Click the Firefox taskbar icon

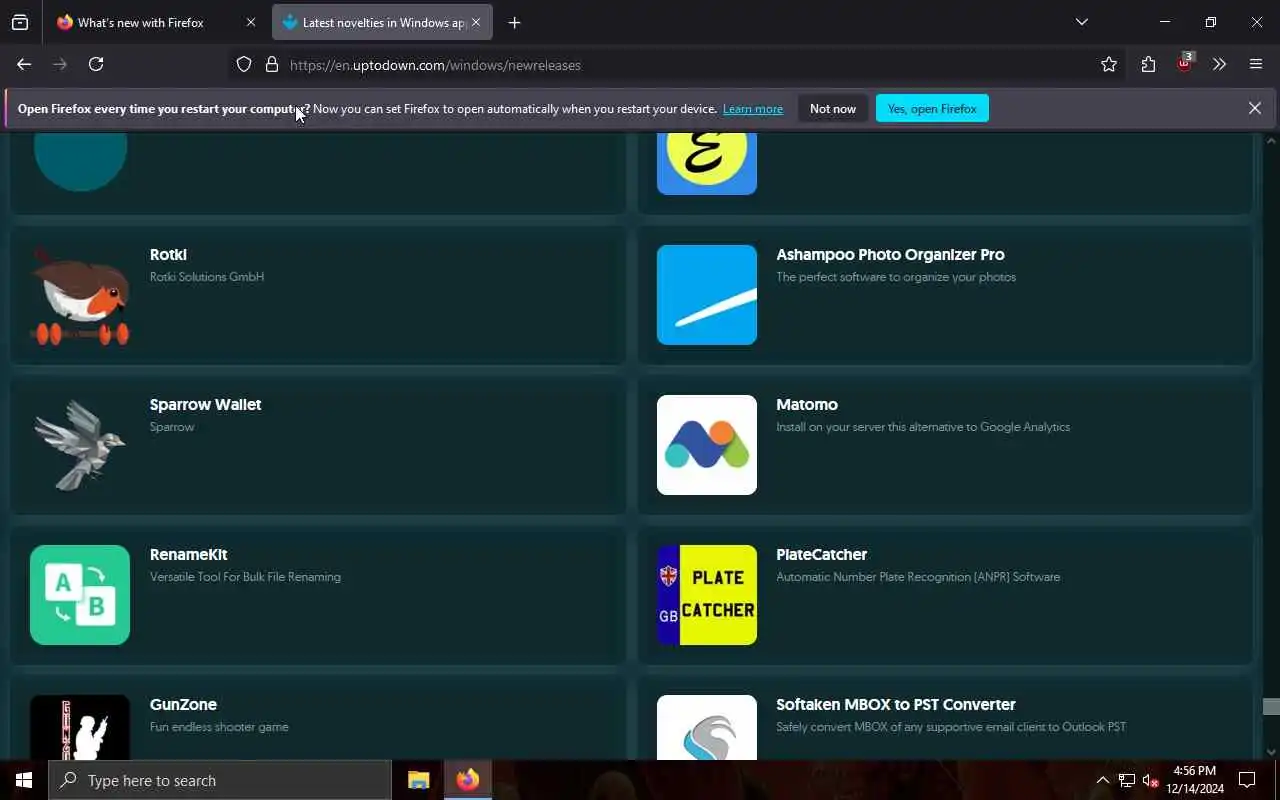[x=468, y=780]
